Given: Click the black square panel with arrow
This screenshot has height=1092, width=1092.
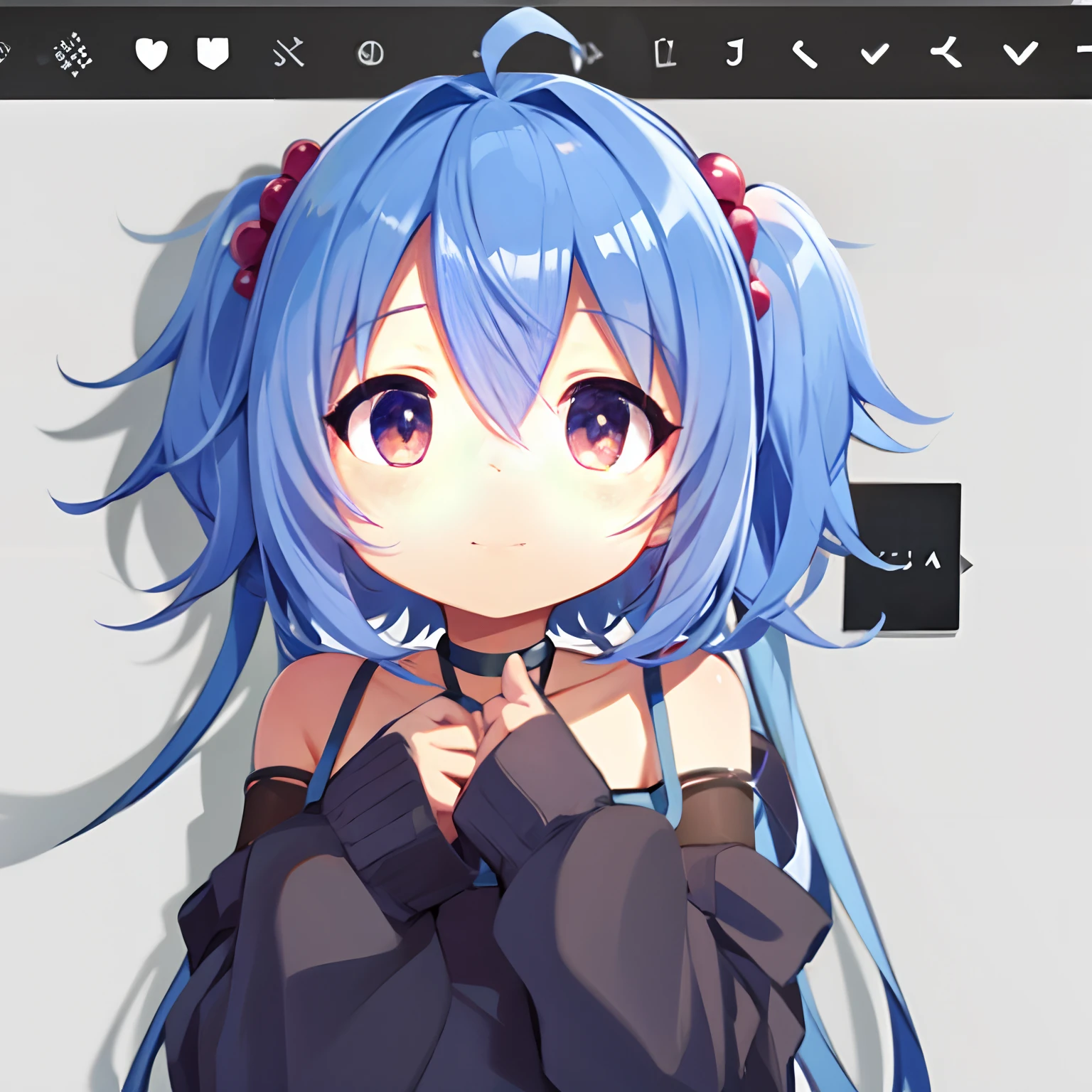Looking at the screenshot, I should pos(902,557).
